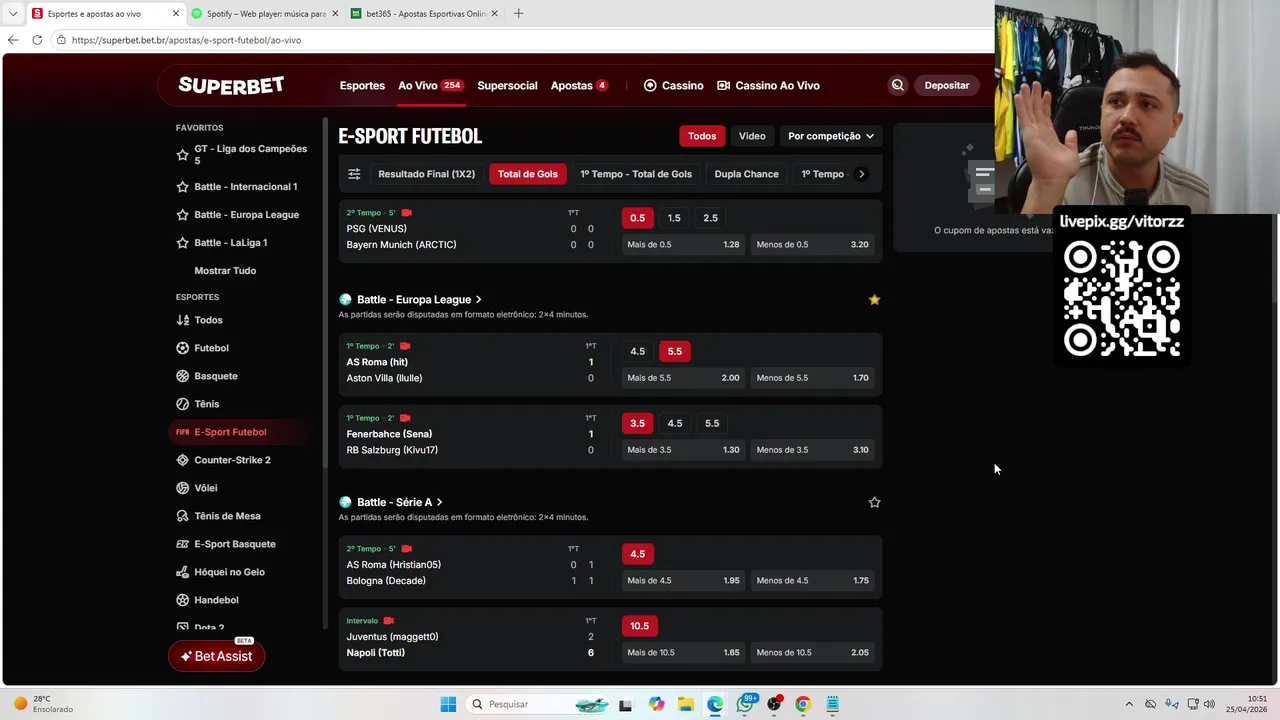
Task: Open Tênis de Mesa in sidebar
Action: tap(218, 516)
